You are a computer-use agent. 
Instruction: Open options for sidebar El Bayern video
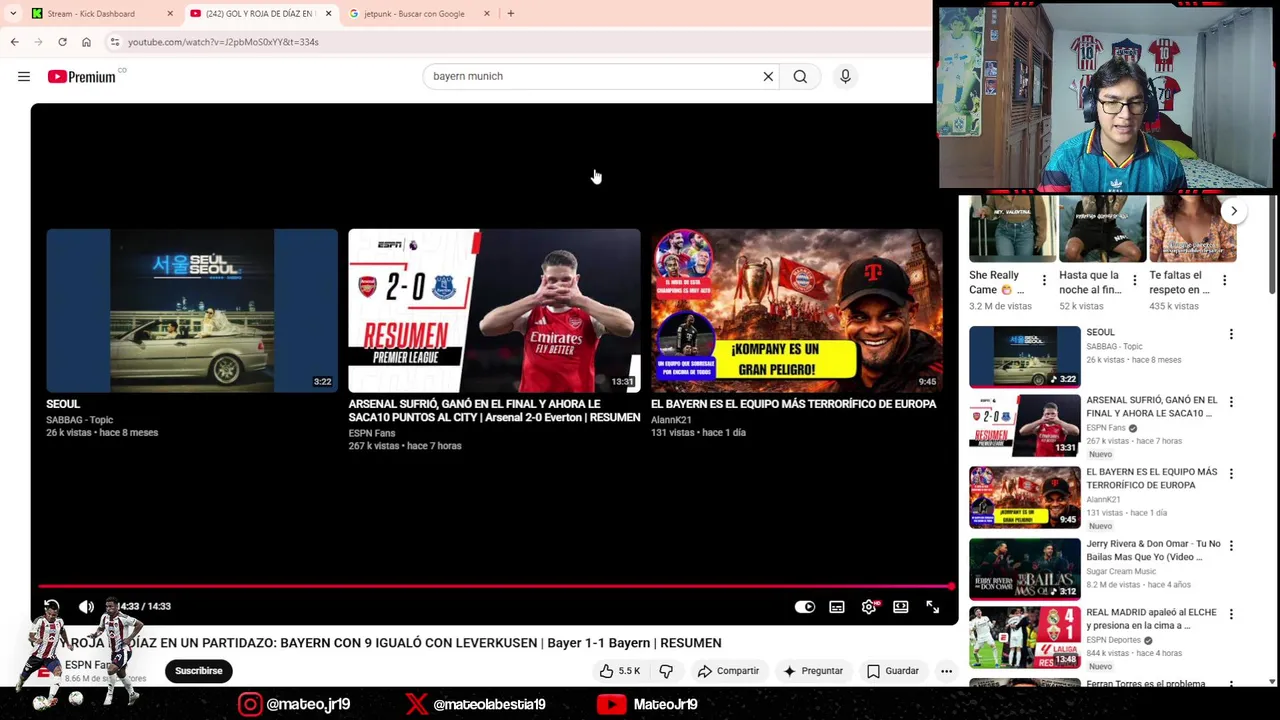(x=1231, y=474)
